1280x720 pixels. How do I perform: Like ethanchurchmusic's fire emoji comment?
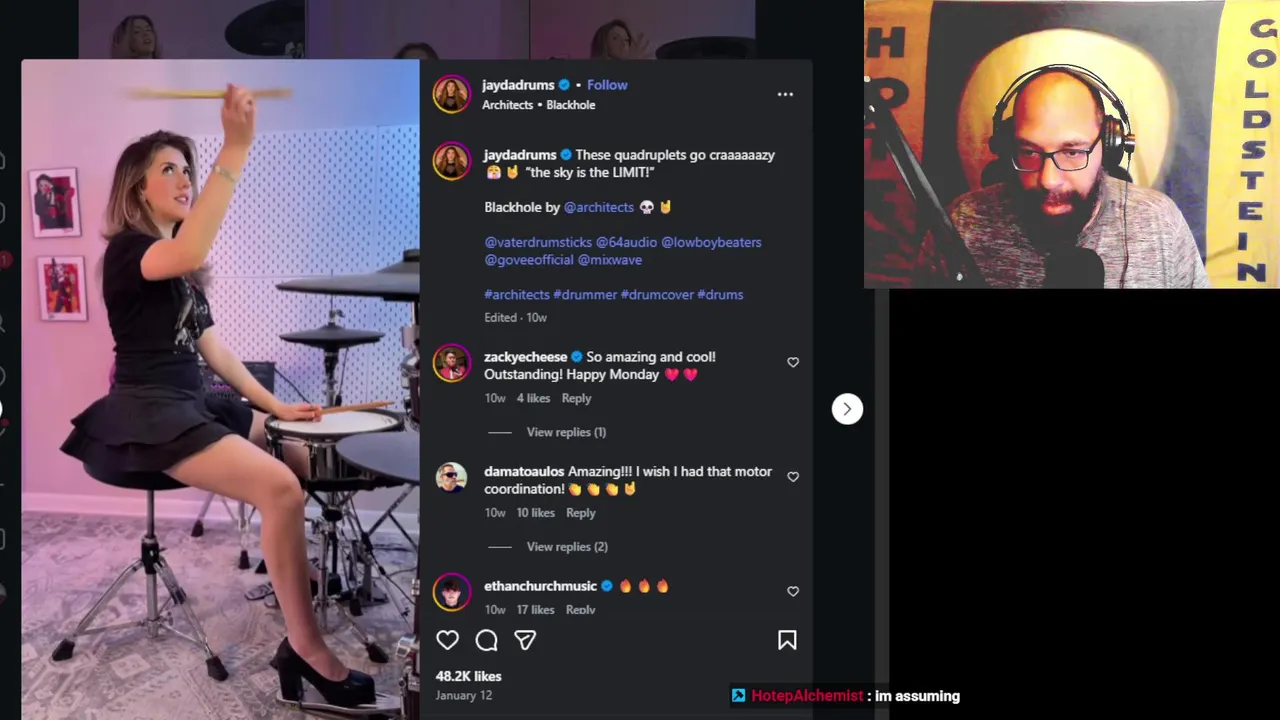(x=793, y=591)
